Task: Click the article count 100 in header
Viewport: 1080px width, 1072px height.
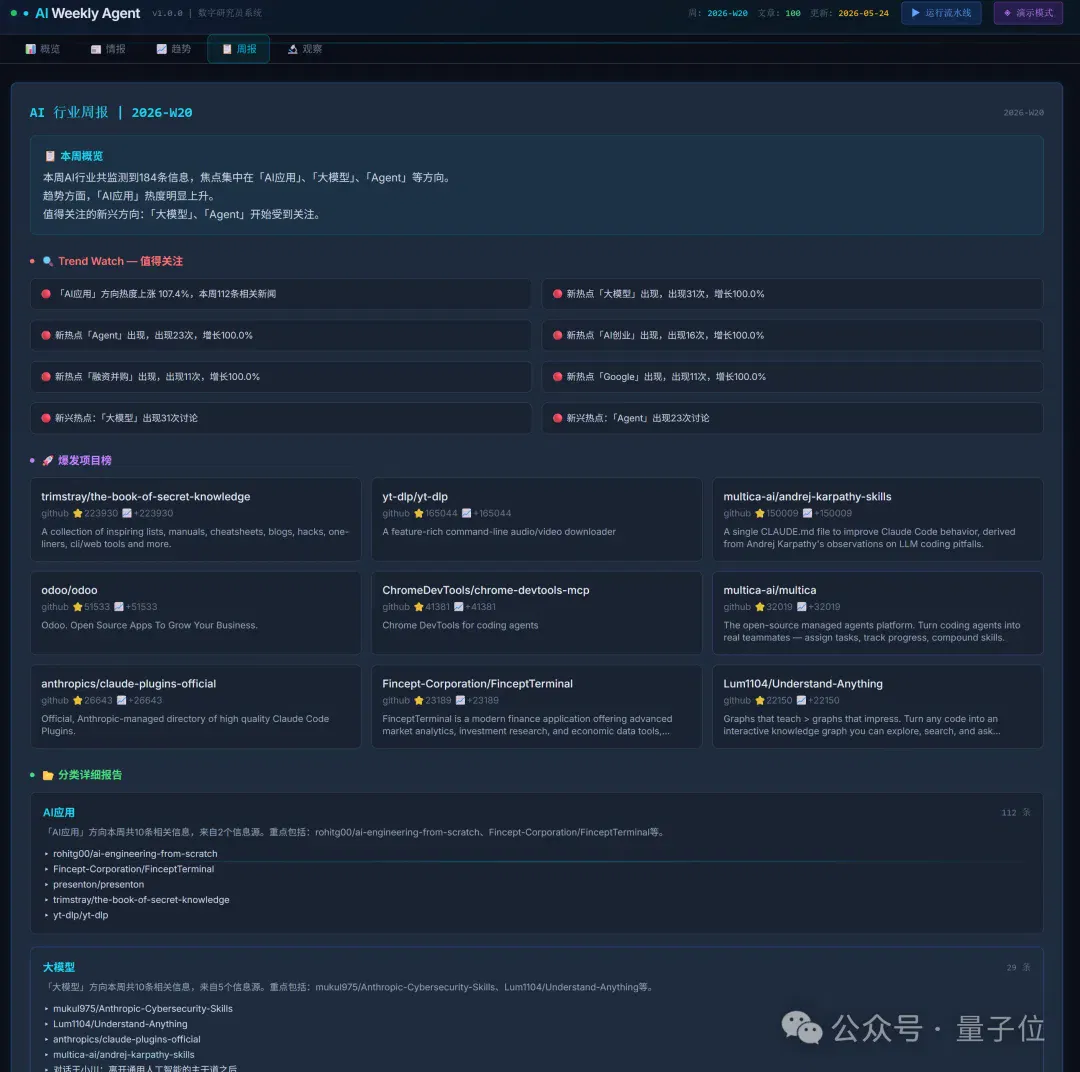Action: [x=793, y=13]
